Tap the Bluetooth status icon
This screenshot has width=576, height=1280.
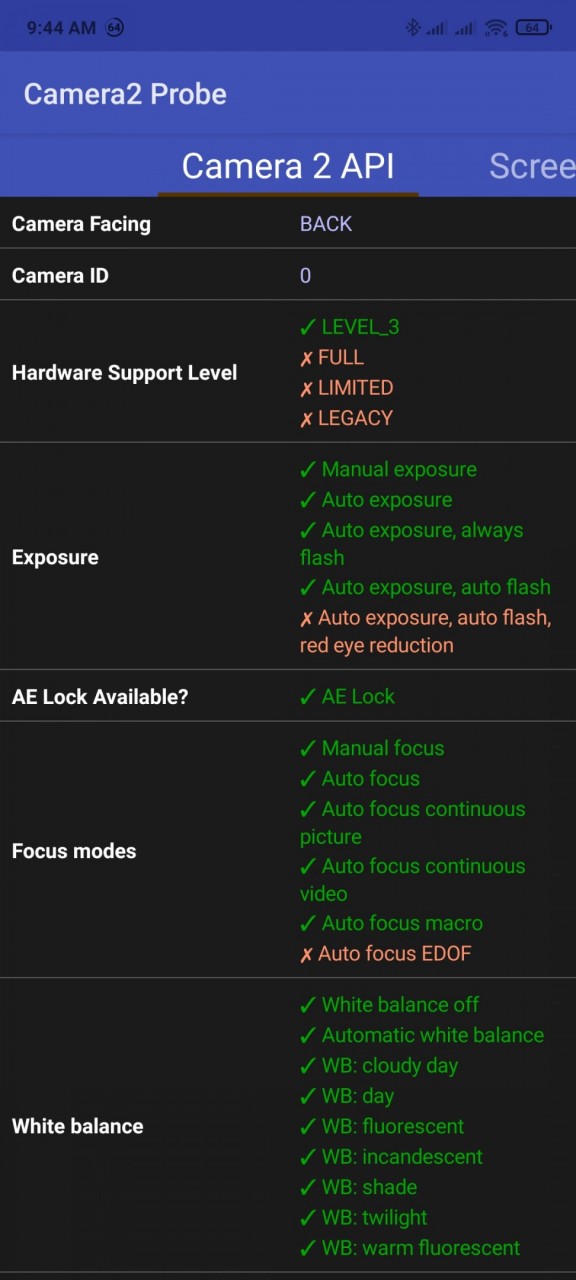click(413, 27)
